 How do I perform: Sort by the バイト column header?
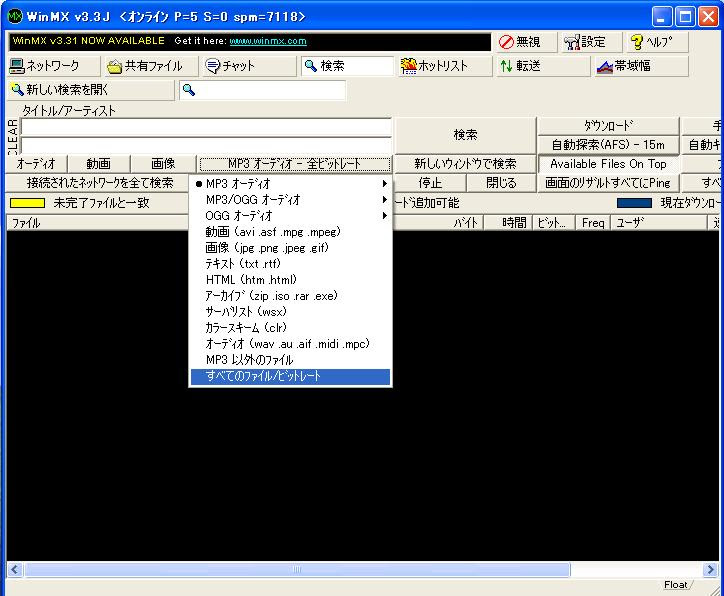click(438, 223)
